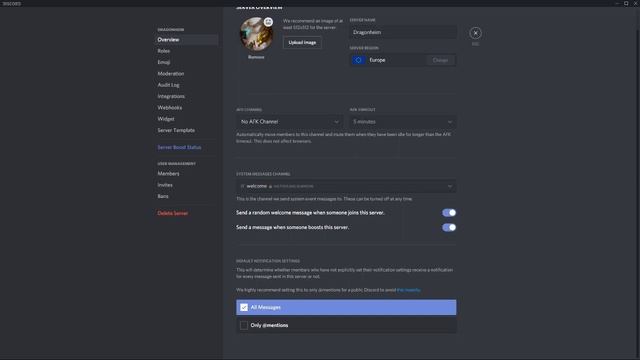Edit the Server Name field

point(403,32)
